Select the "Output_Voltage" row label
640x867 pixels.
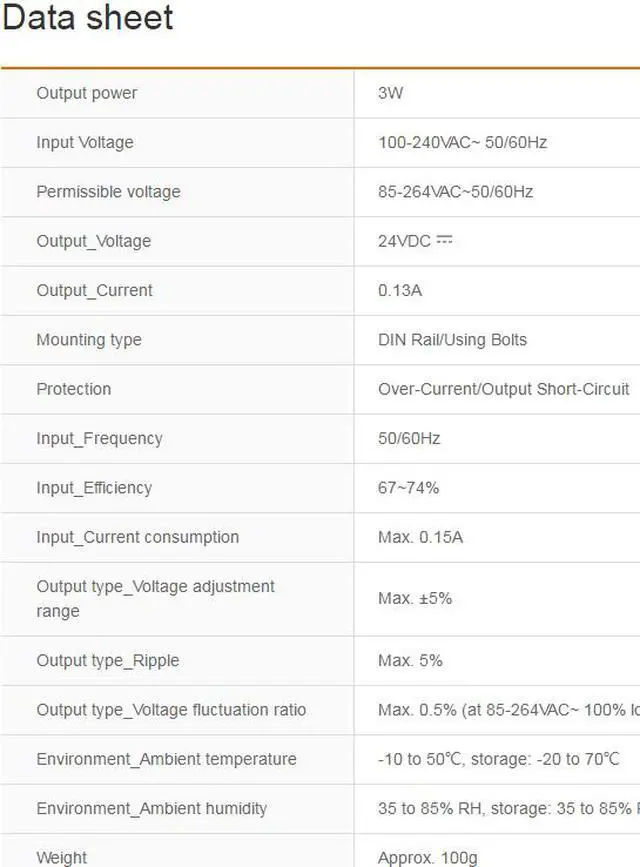[94, 241]
